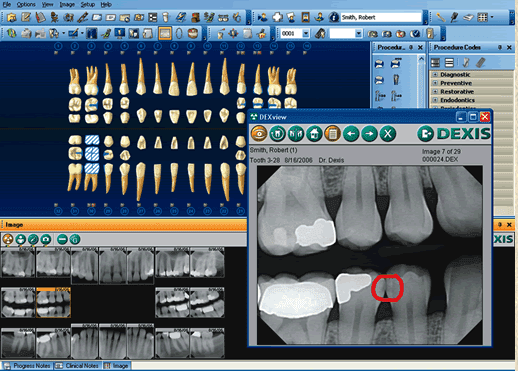The width and height of the screenshot is (518, 371).
Task: Click the green pen tool icon in Image panel
Action: [33, 239]
